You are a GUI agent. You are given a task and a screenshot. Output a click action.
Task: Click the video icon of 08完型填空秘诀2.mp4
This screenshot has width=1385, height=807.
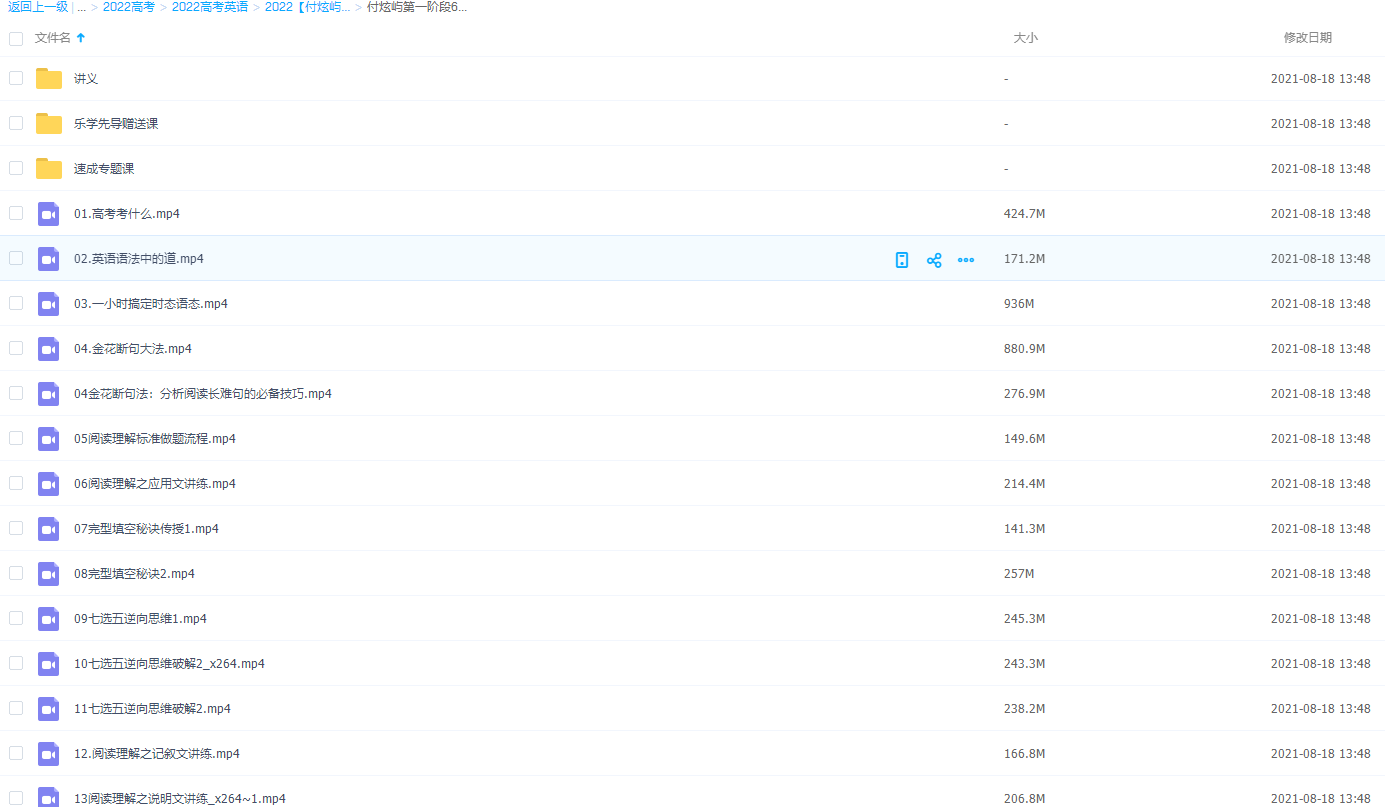[49, 574]
